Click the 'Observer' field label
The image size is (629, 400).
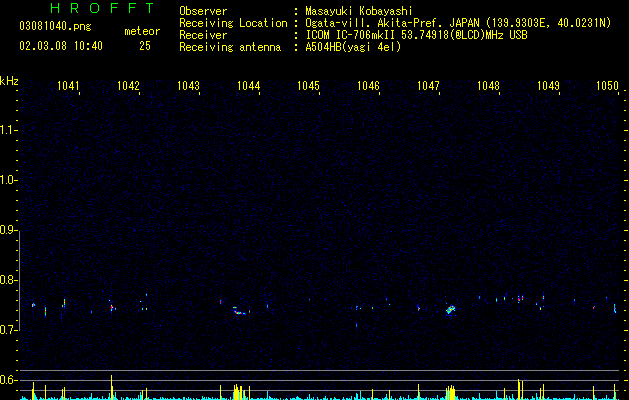(x=203, y=11)
